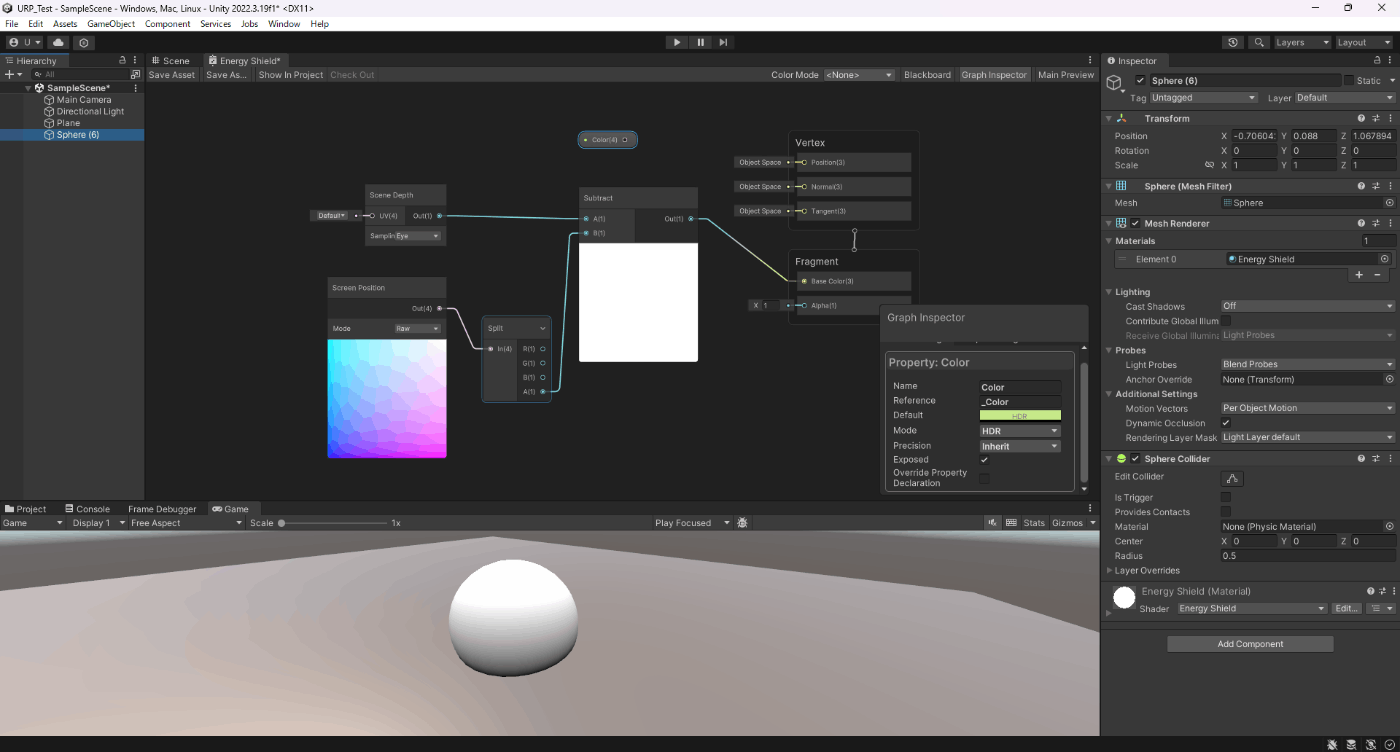Click the shader Edit... button
The image size is (1400, 752).
pos(1347,608)
